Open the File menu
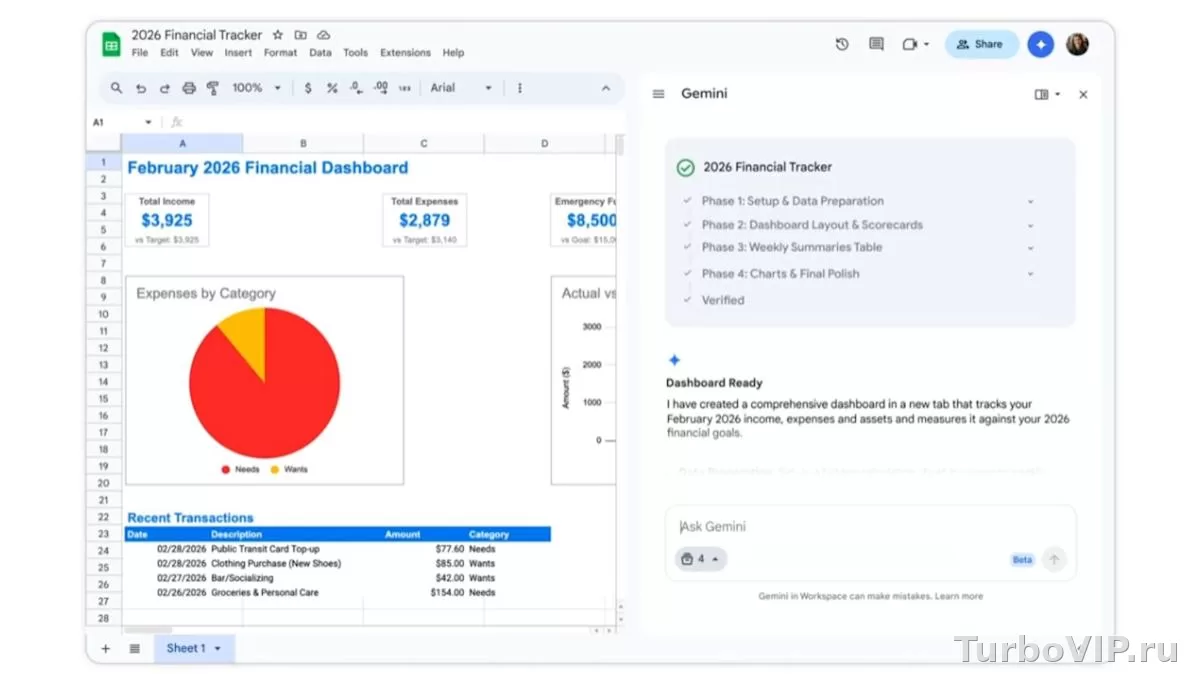This screenshot has width=1200, height=675. tap(140, 53)
